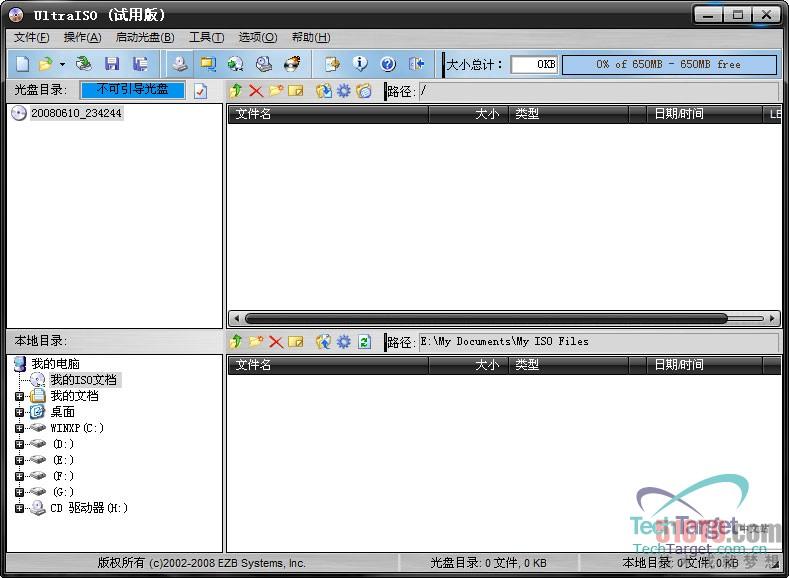Select 我的电脑 in local tree

[55, 364]
